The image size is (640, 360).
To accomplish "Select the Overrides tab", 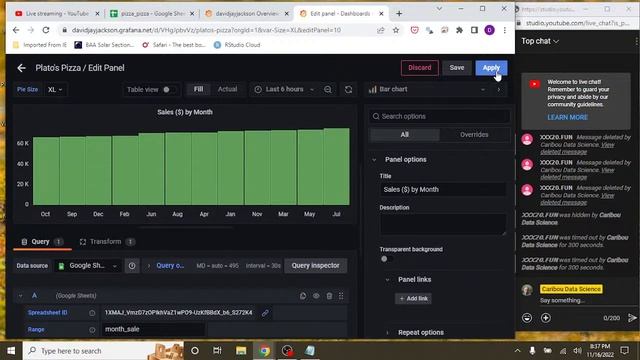I will click(x=474, y=135).
